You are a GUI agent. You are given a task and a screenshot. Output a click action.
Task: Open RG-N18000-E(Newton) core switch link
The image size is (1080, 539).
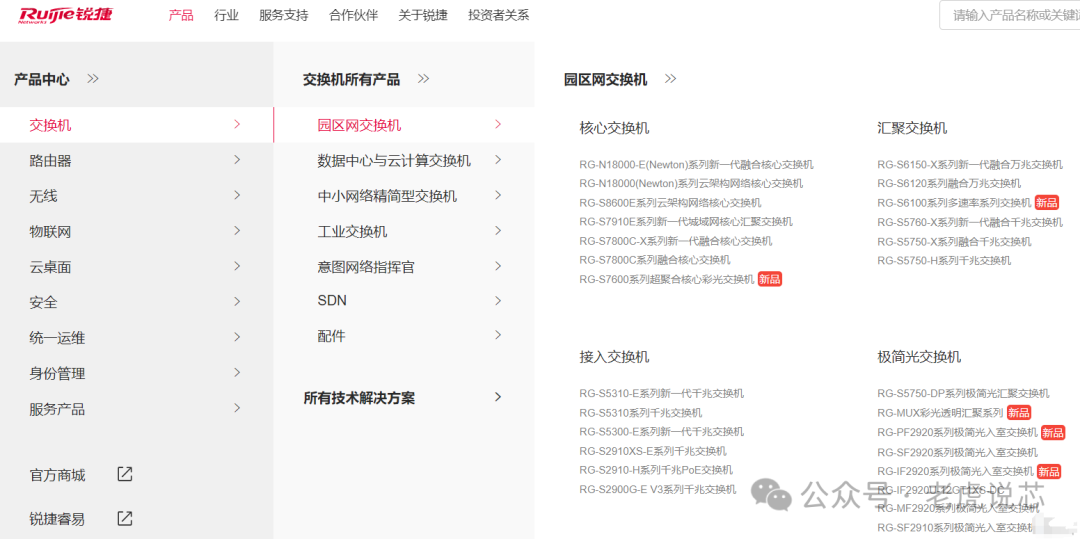tap(696, 165)
